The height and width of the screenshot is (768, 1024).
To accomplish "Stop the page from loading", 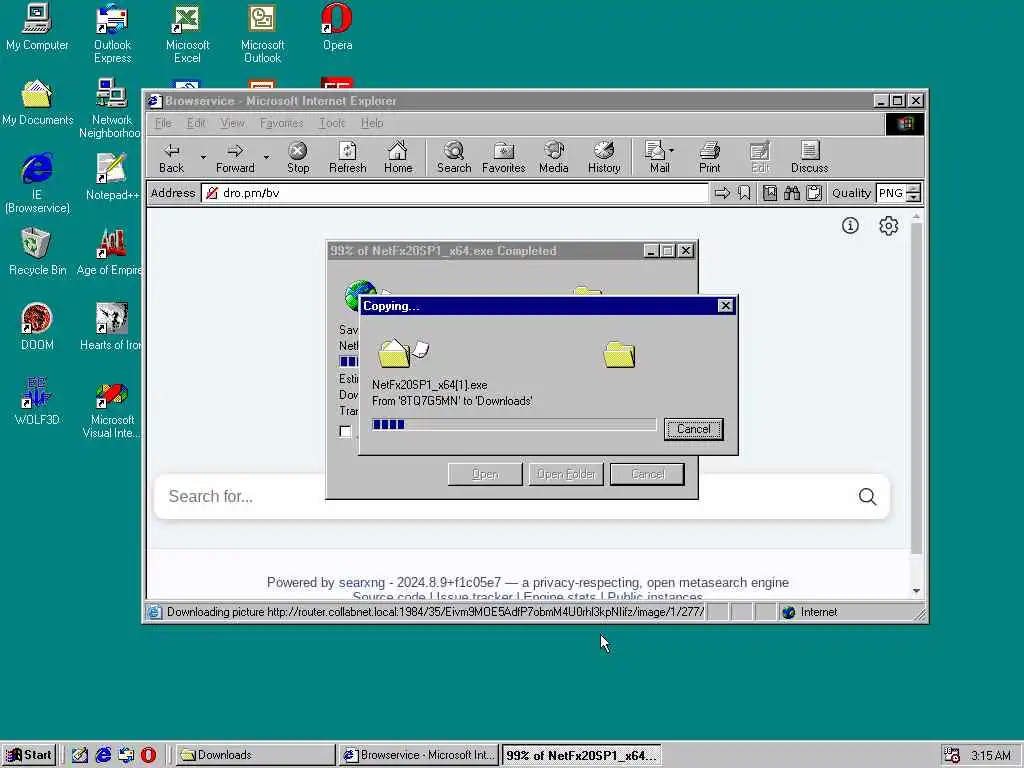I will pyautogui.click(x=298, y=157).
